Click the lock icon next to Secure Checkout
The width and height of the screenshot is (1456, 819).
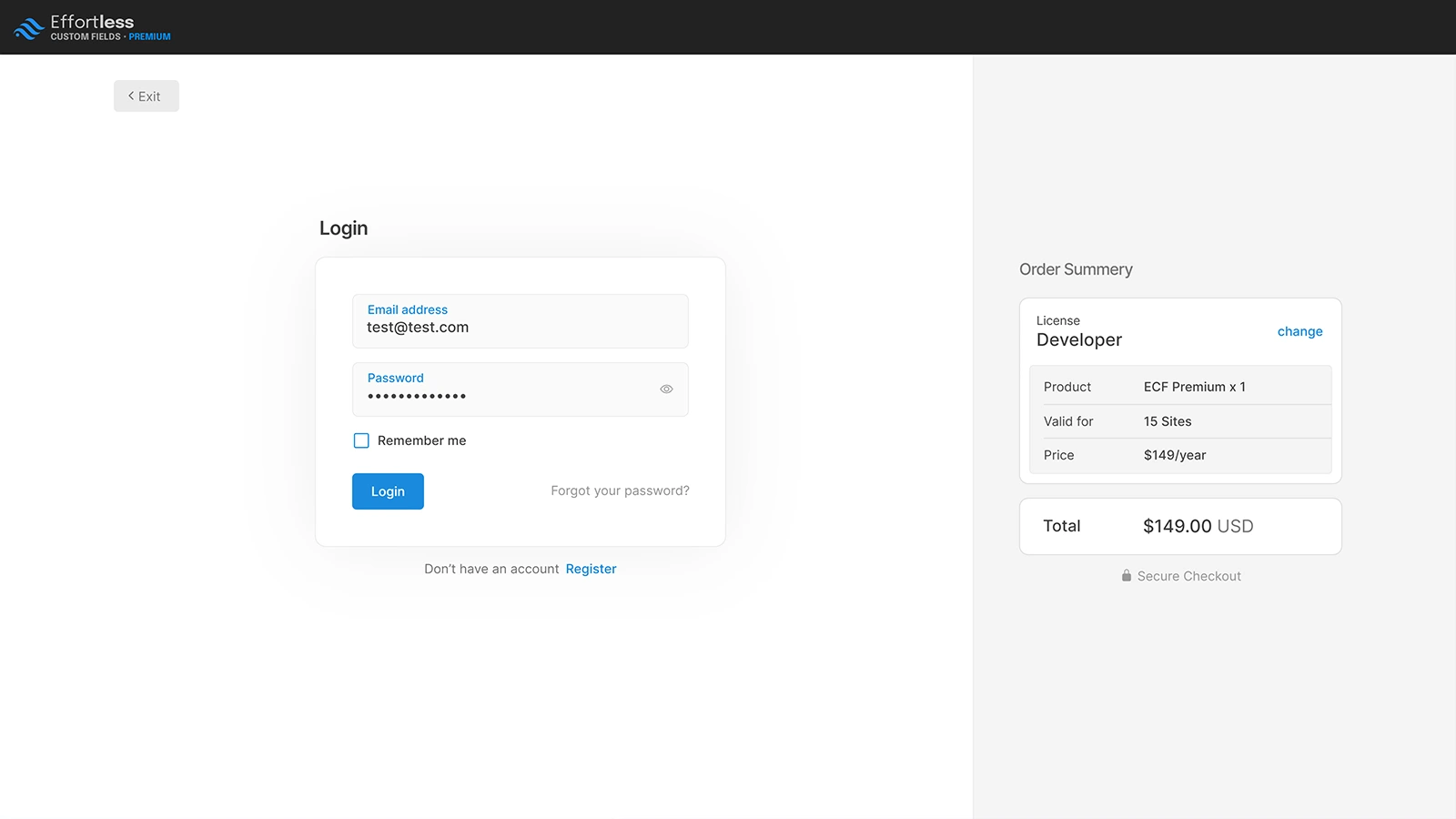tap(1126, 575)
